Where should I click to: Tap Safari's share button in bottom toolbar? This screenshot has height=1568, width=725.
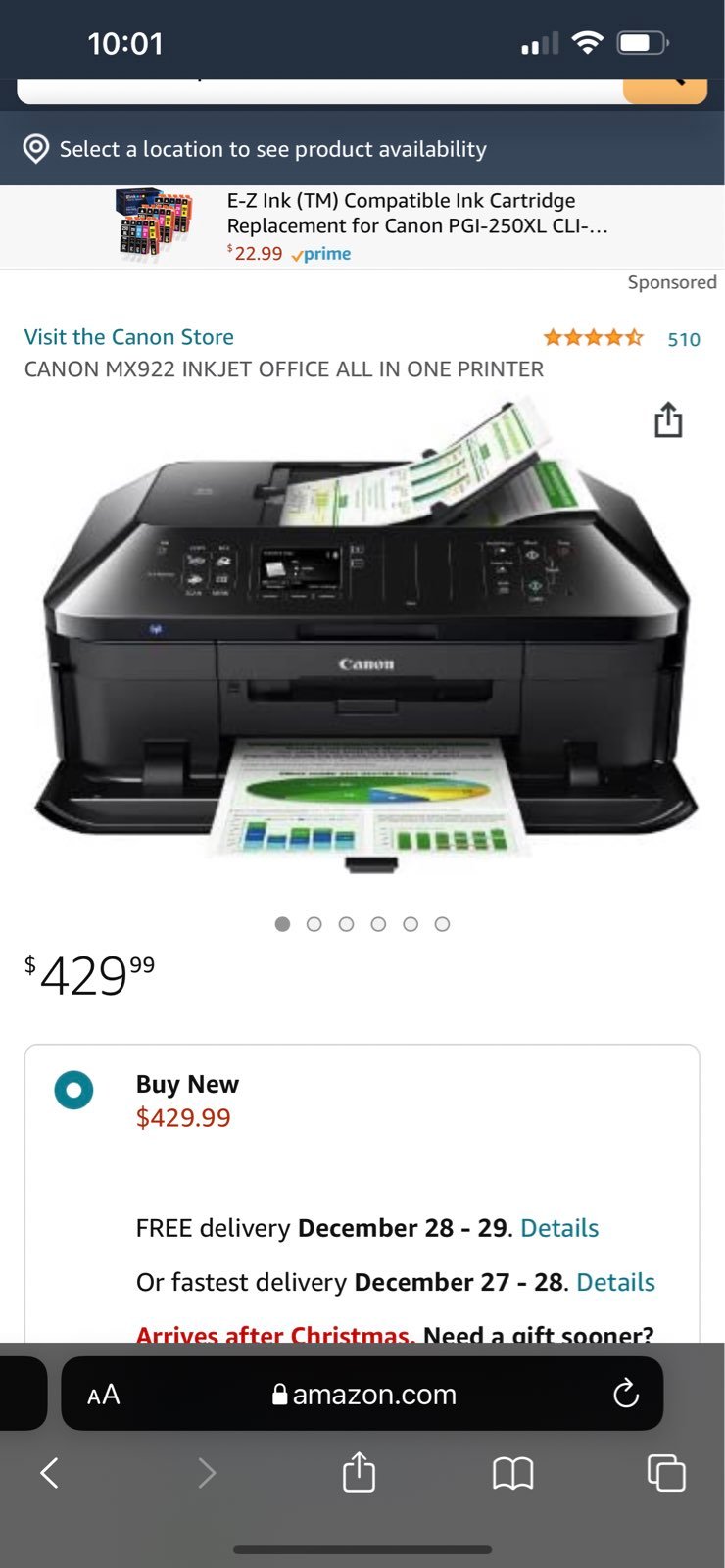359,1471
